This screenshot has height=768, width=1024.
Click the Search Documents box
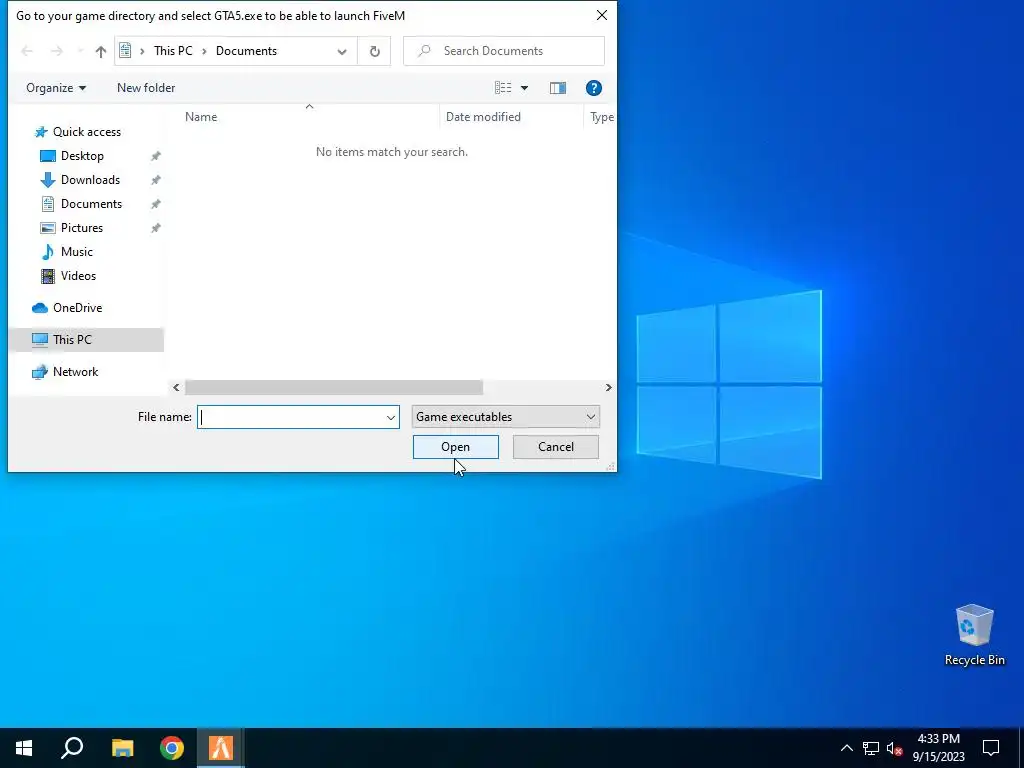click(x=504, y=51)
